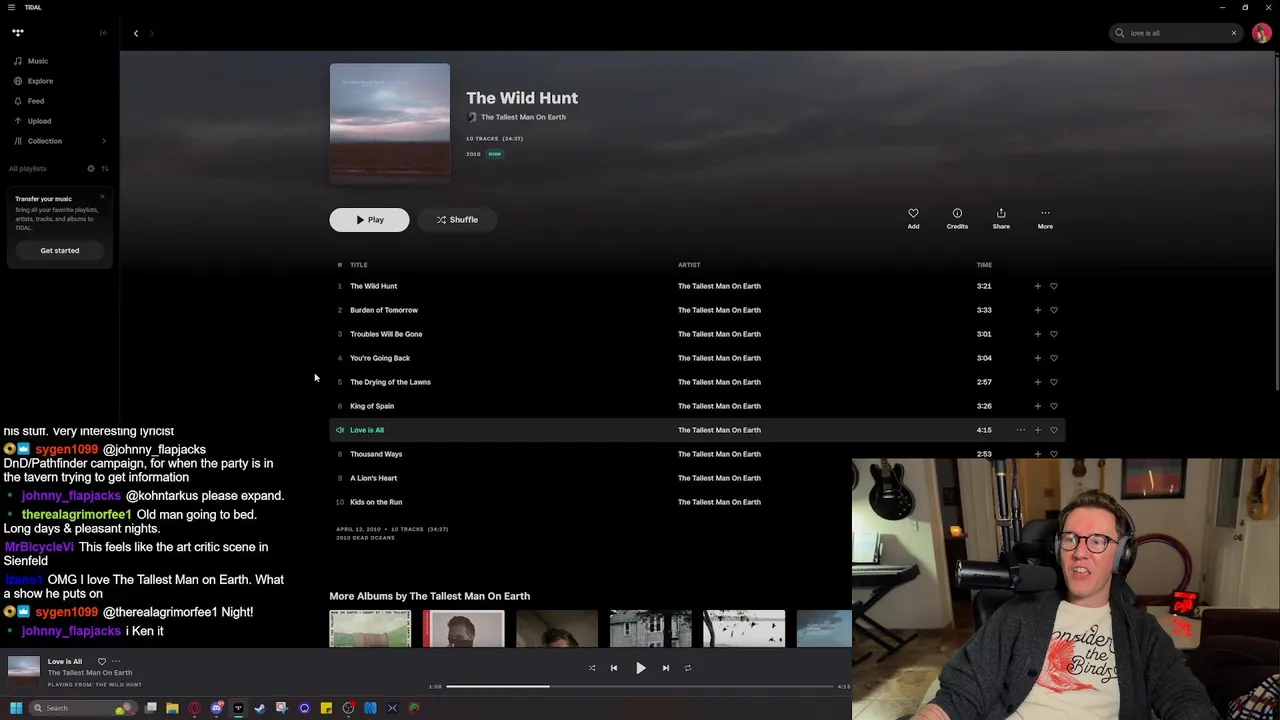Image resolution: width=1280 pixels, height=720 pixels.
Task: Favorite Troubles Will Be Gone with heart
Action: [x=1054, y=334]
